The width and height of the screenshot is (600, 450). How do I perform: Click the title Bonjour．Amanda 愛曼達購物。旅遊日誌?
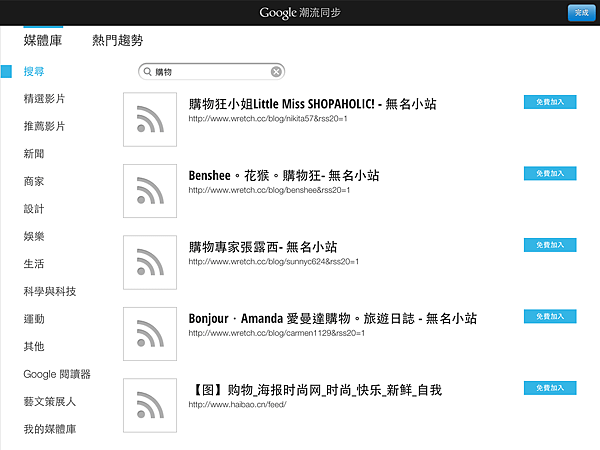tap(333, 319)
